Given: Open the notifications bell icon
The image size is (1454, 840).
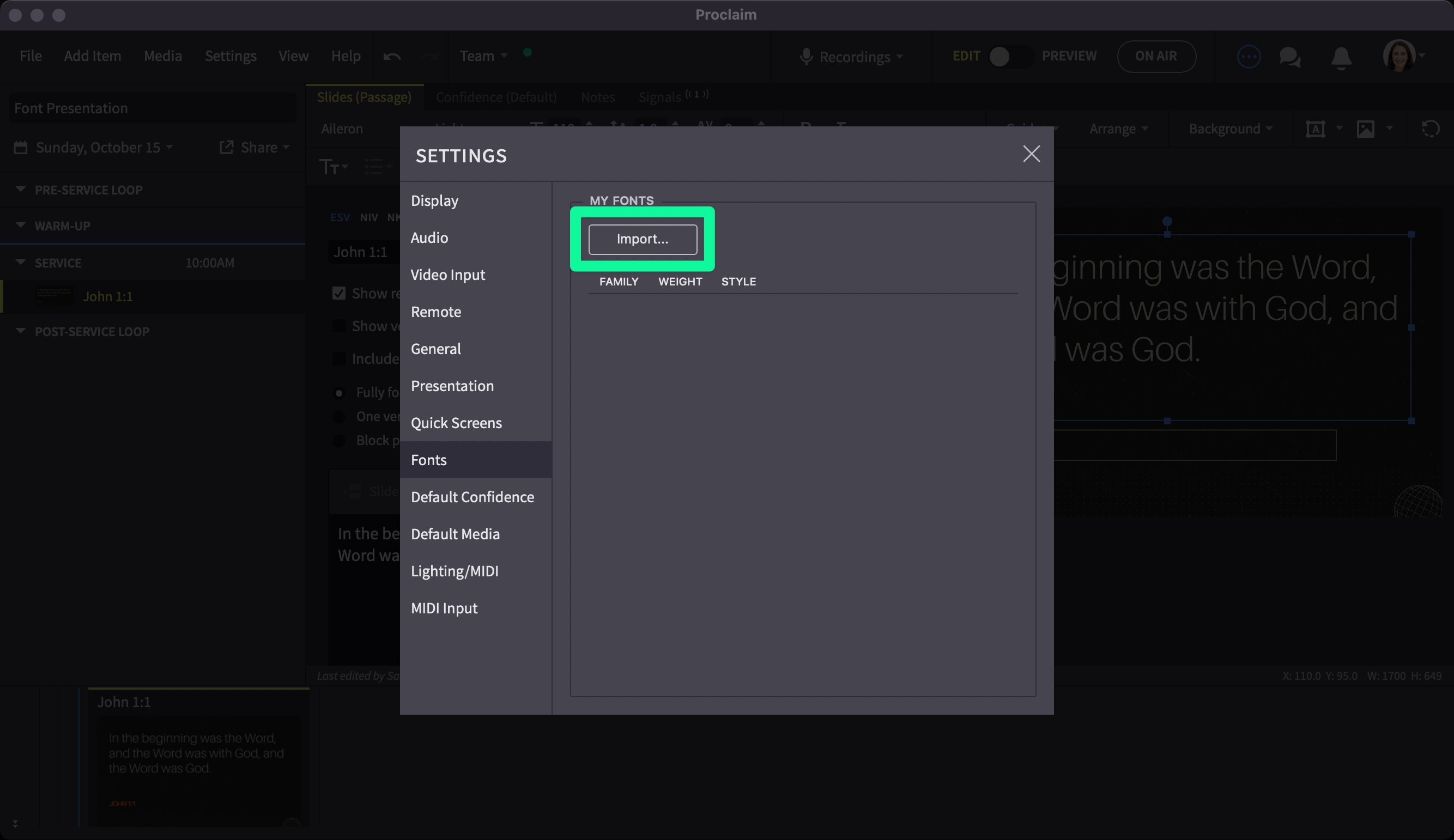Looking at the screenshot, I should tap(1341, 58).
